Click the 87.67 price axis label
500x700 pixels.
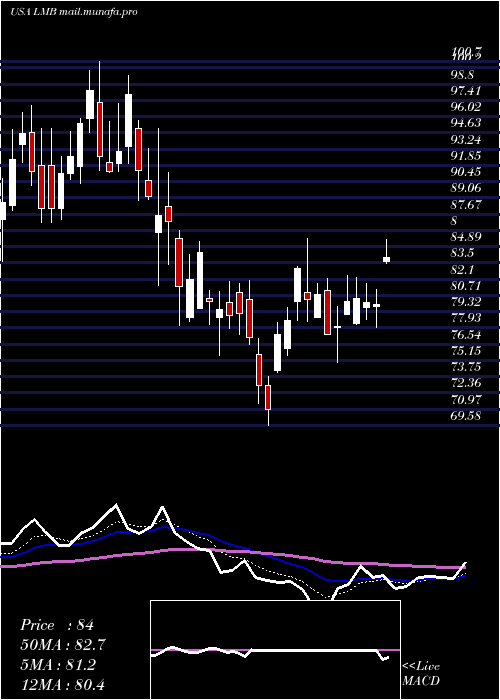466,205
